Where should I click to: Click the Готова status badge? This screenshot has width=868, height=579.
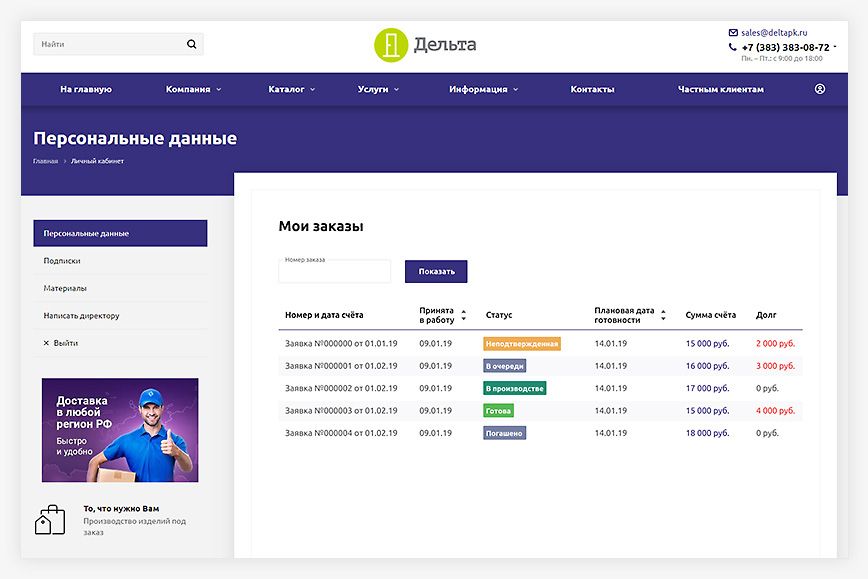pos(498,411)
